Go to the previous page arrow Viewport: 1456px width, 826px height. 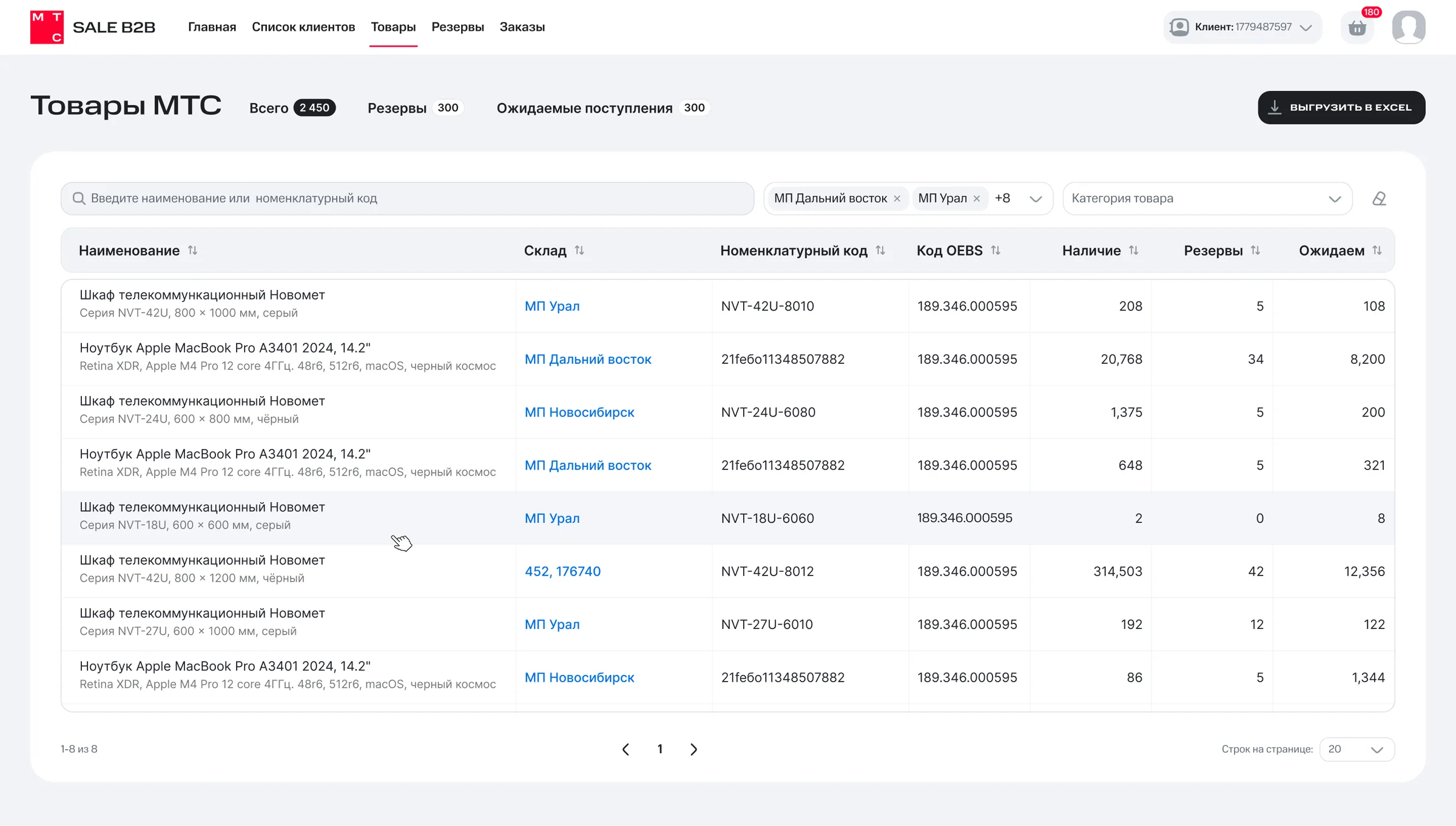[625, 750]
